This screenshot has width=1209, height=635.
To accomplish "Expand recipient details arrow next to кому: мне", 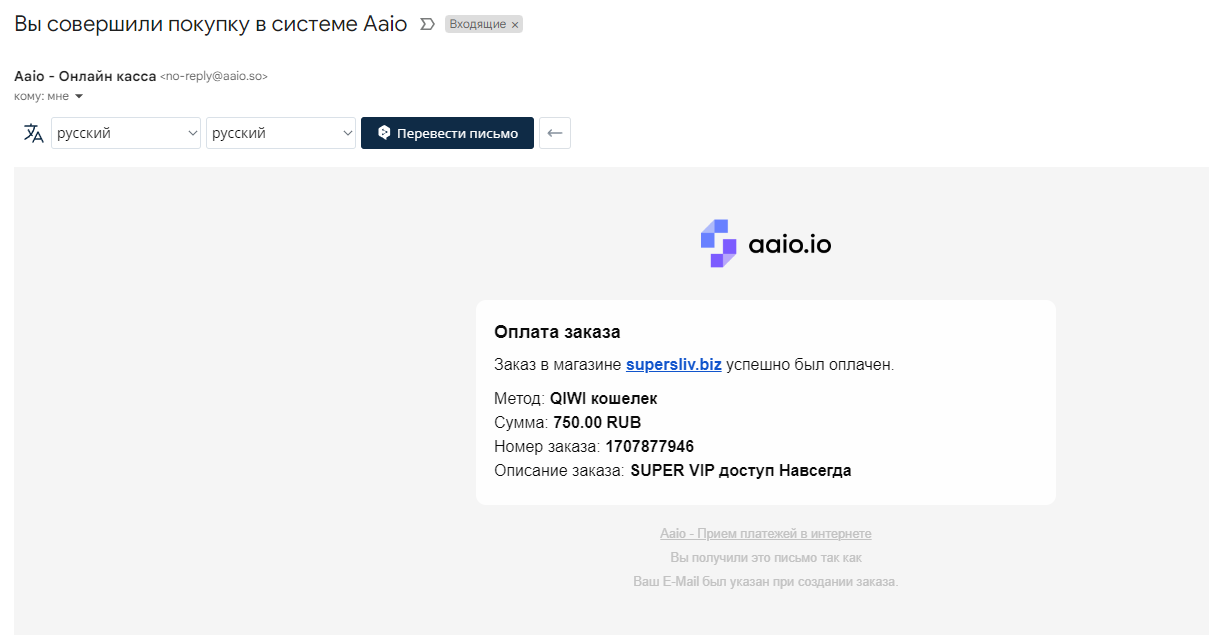I will point(79,96).
